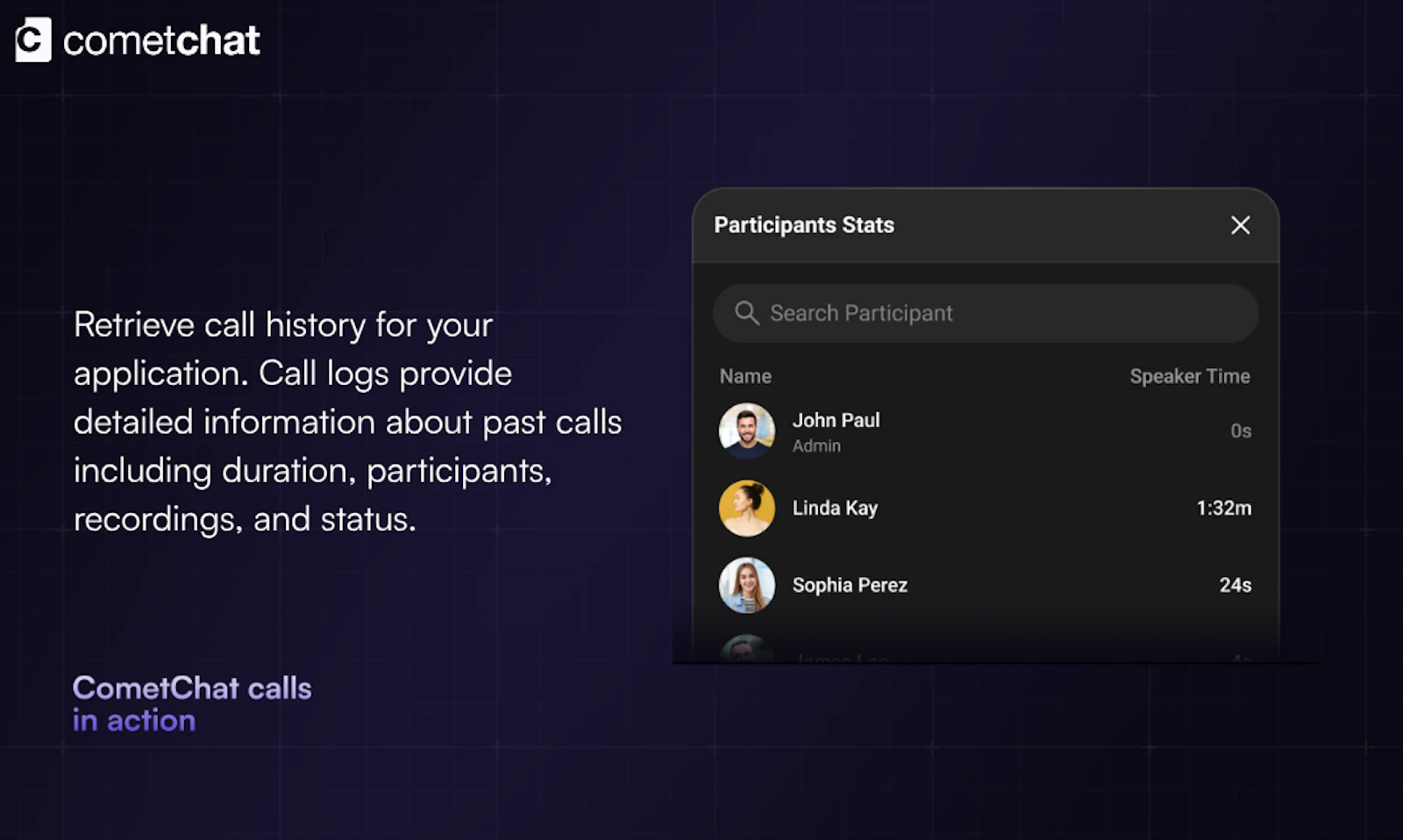The height and width of the screenshot is (840, 1403).
Task: Select the Linda Kay participant name
Action: click(835, 509)
